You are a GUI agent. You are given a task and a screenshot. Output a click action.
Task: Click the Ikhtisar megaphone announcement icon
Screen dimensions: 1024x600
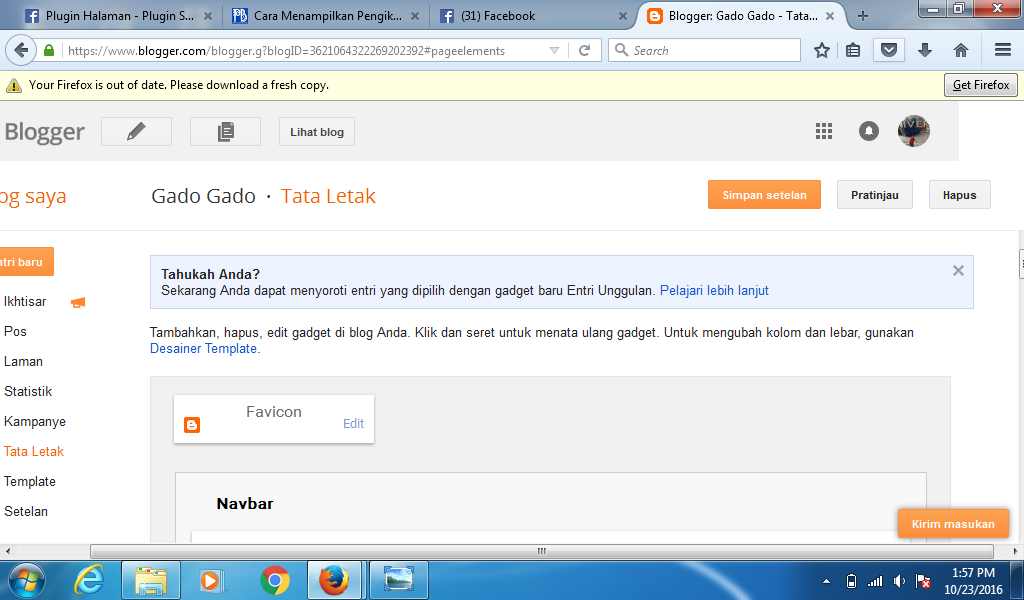[x=78, y=302]
